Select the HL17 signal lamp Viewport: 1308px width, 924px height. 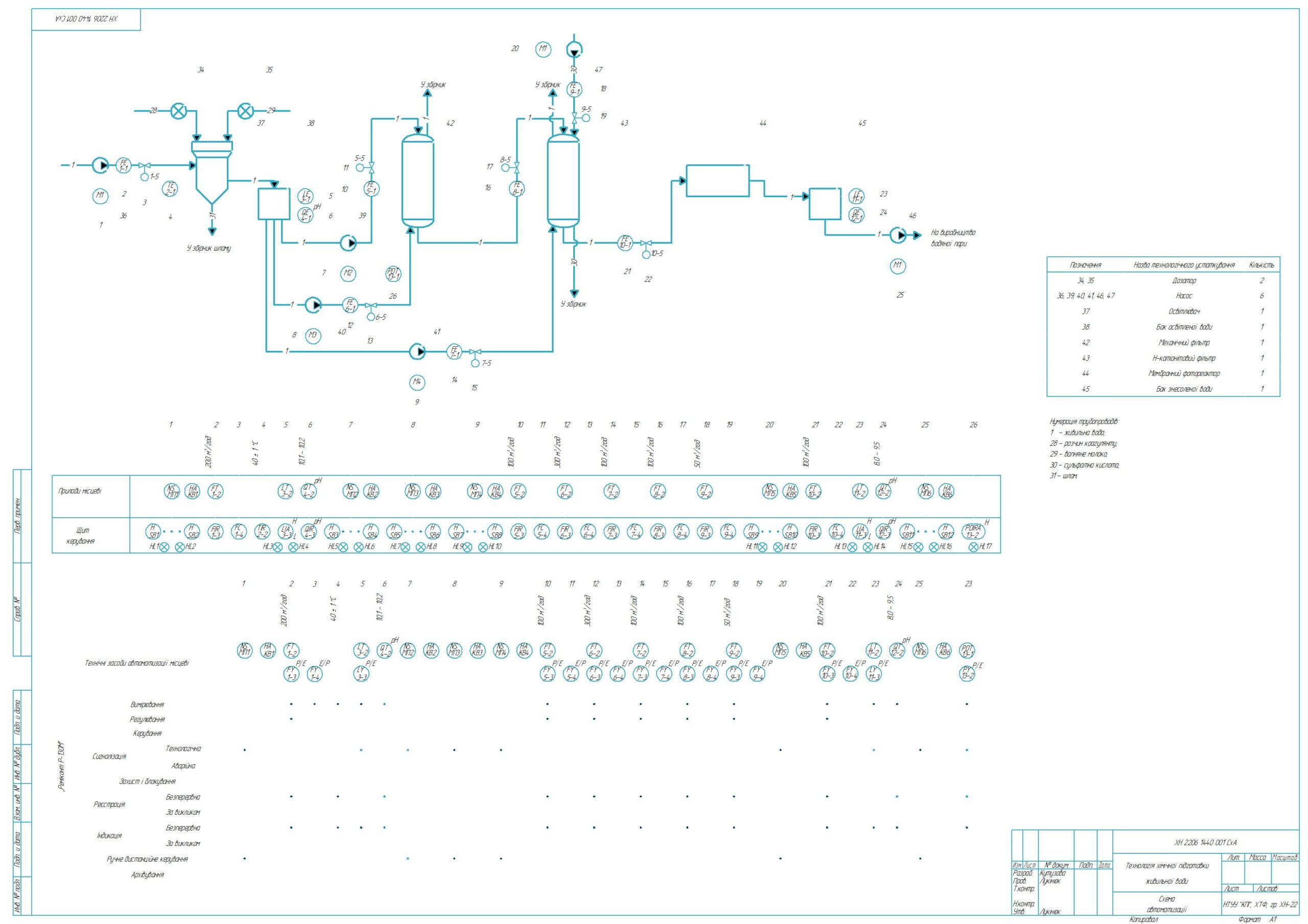974,547
